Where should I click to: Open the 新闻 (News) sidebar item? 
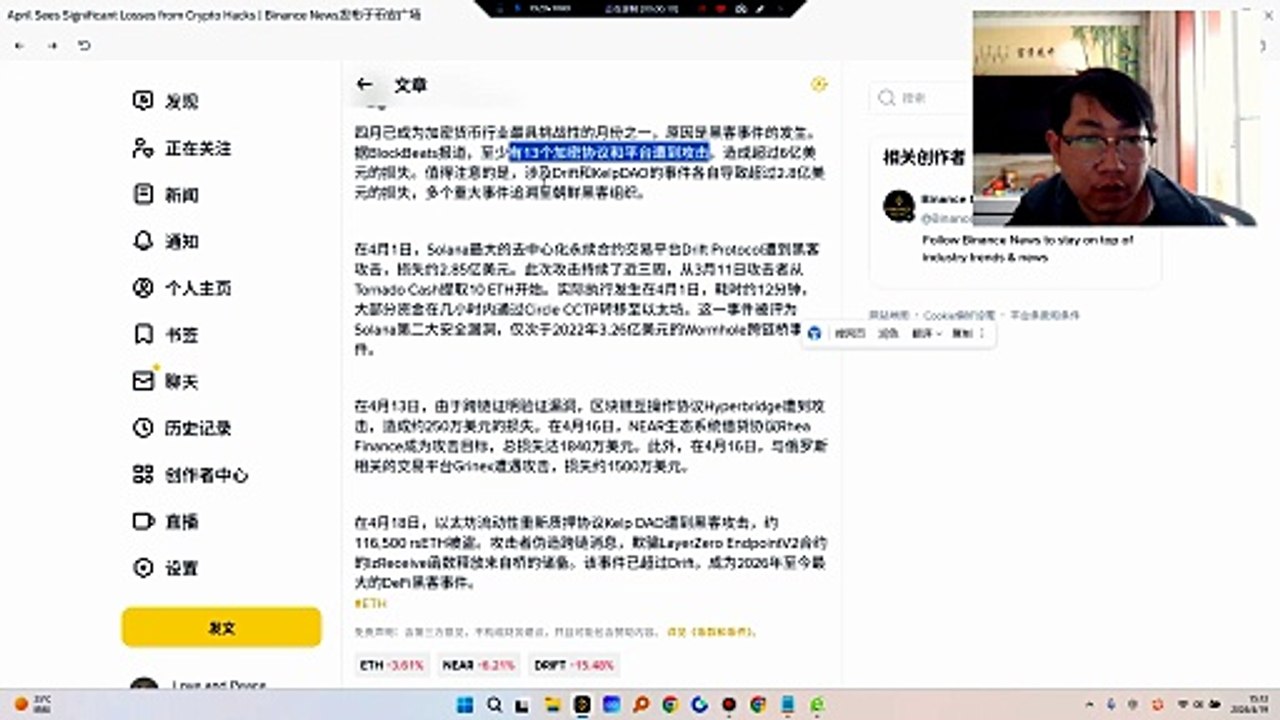point(165,195)
